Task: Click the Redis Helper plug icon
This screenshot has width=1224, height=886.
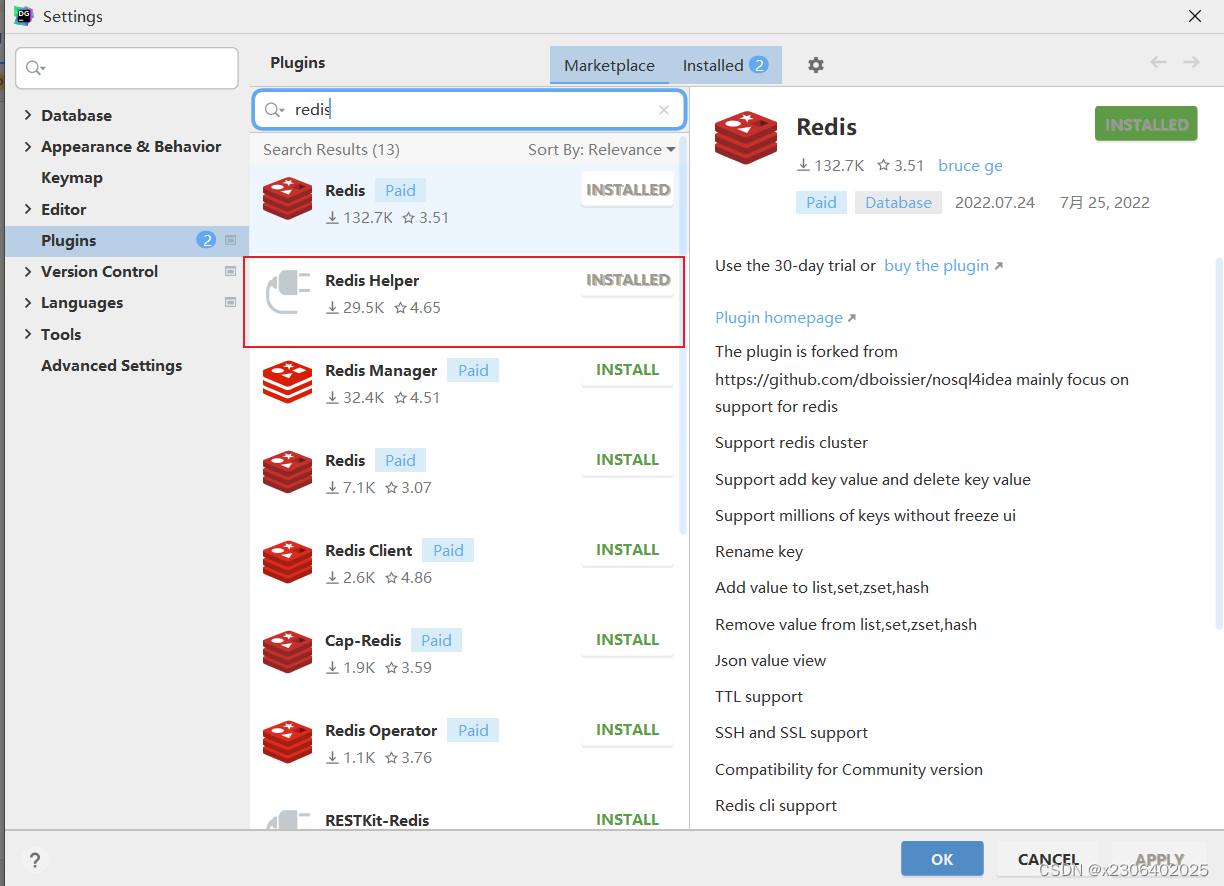Action: [288, 294]
